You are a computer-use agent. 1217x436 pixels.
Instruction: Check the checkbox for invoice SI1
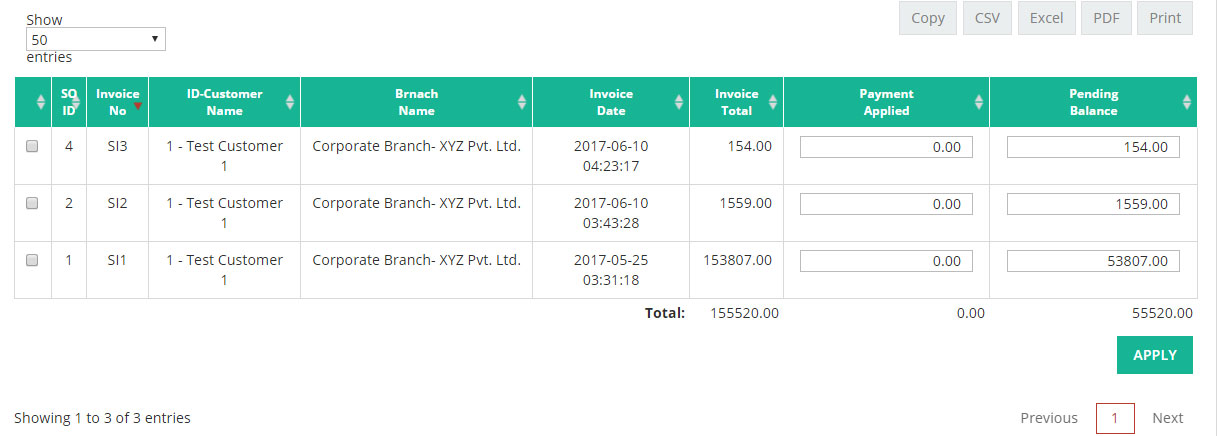click(32, 260)
